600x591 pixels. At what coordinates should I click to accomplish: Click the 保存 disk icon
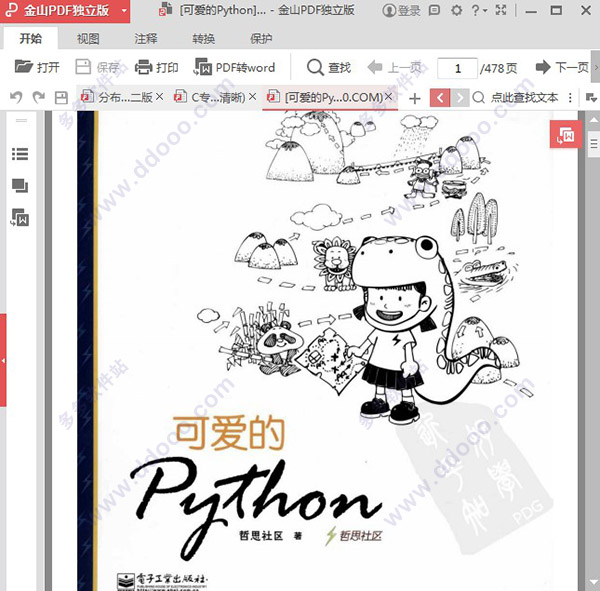[83, 67]
